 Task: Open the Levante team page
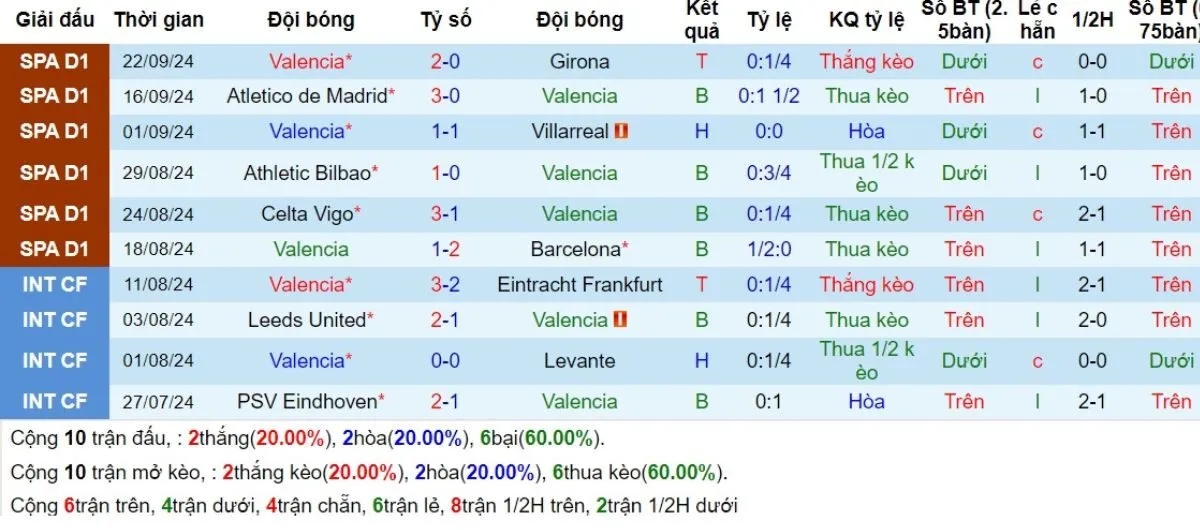point(579,360)
